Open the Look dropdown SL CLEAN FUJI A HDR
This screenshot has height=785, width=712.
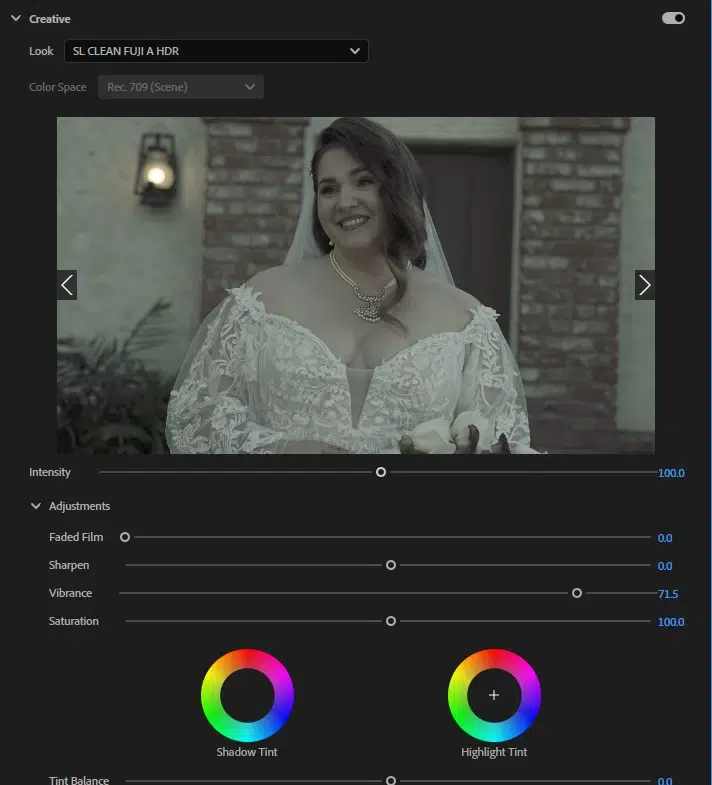216,51
